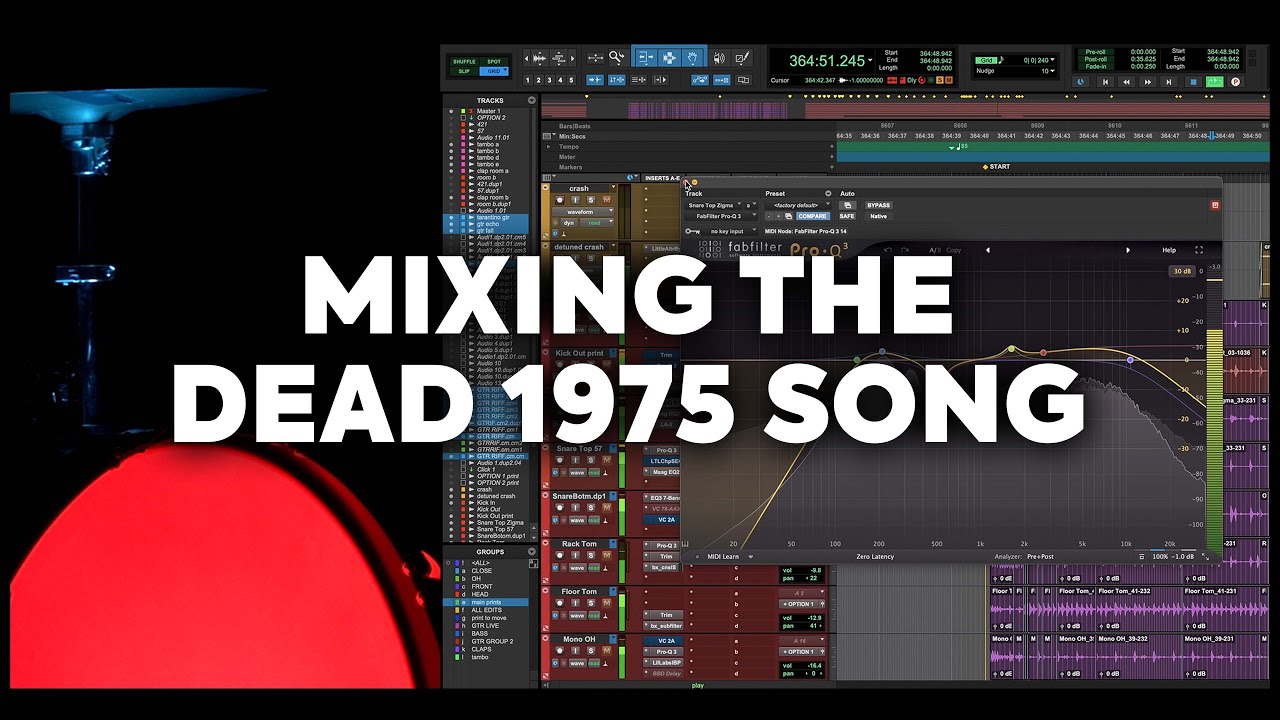1280x720 pixels.
Task: Open the Grid value dropdown
Action: pyautogui.click(x=1052, y=61)
